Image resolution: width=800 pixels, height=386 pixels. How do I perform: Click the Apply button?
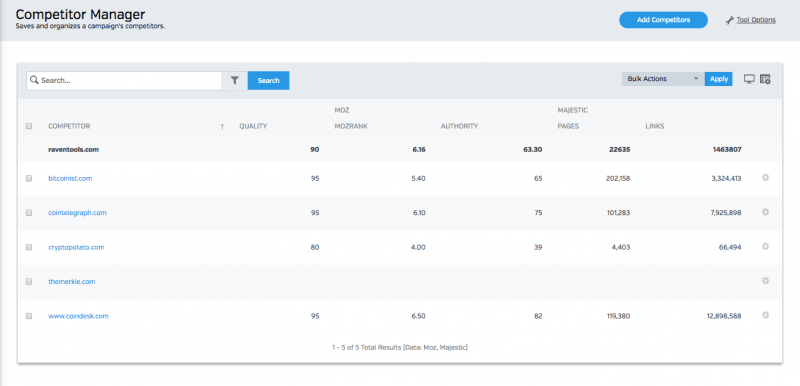(x=719, y=79)
